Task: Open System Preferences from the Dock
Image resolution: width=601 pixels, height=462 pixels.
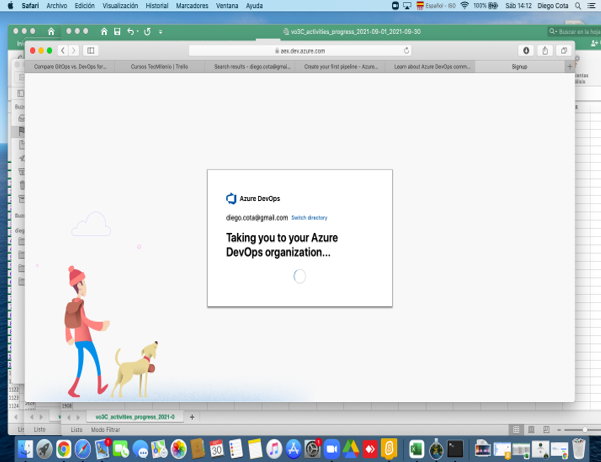Action: click(312, 449)
